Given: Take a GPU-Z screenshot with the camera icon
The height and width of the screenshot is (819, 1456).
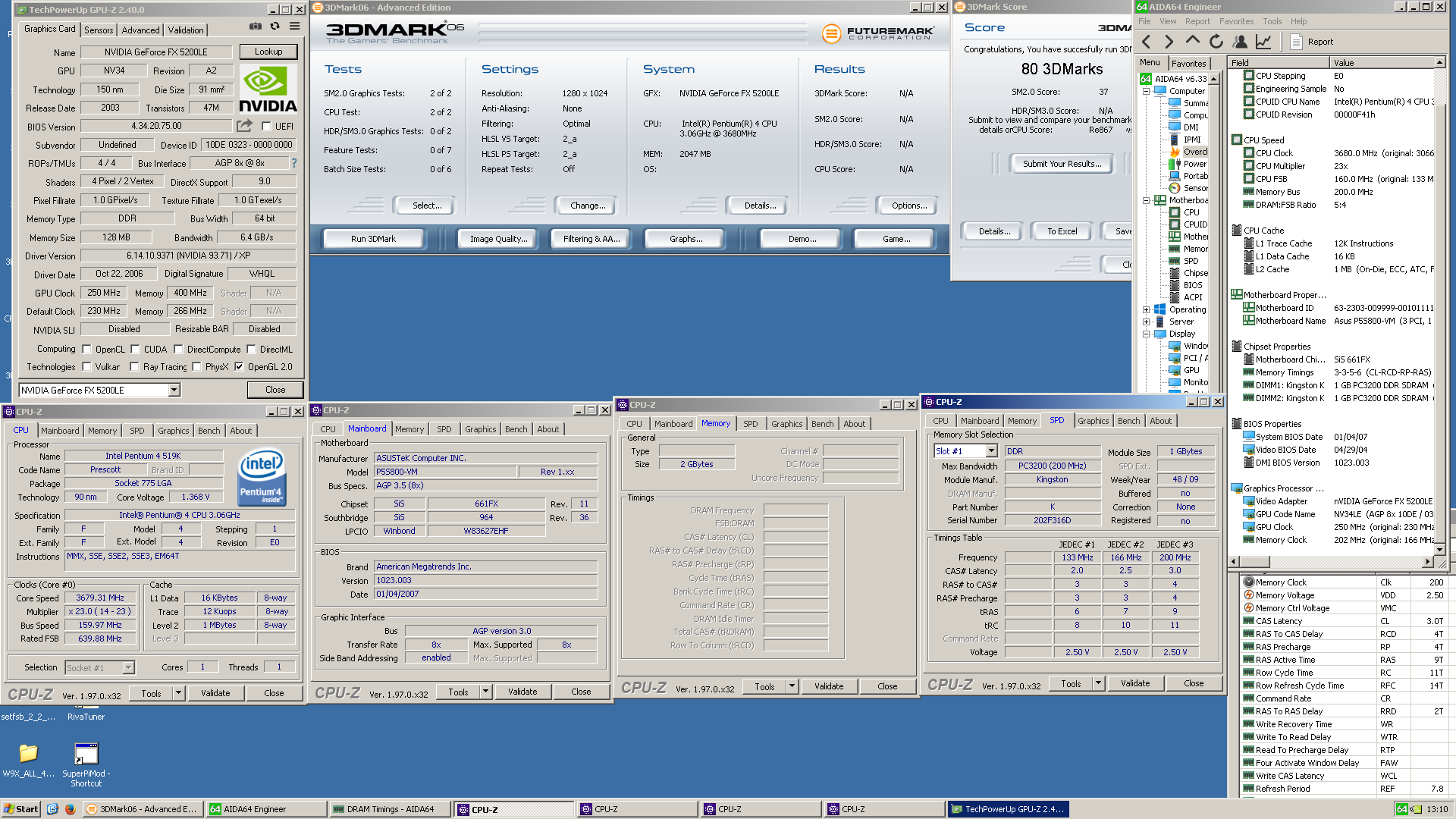Looking at the screenshot, I should coord(256,27).
